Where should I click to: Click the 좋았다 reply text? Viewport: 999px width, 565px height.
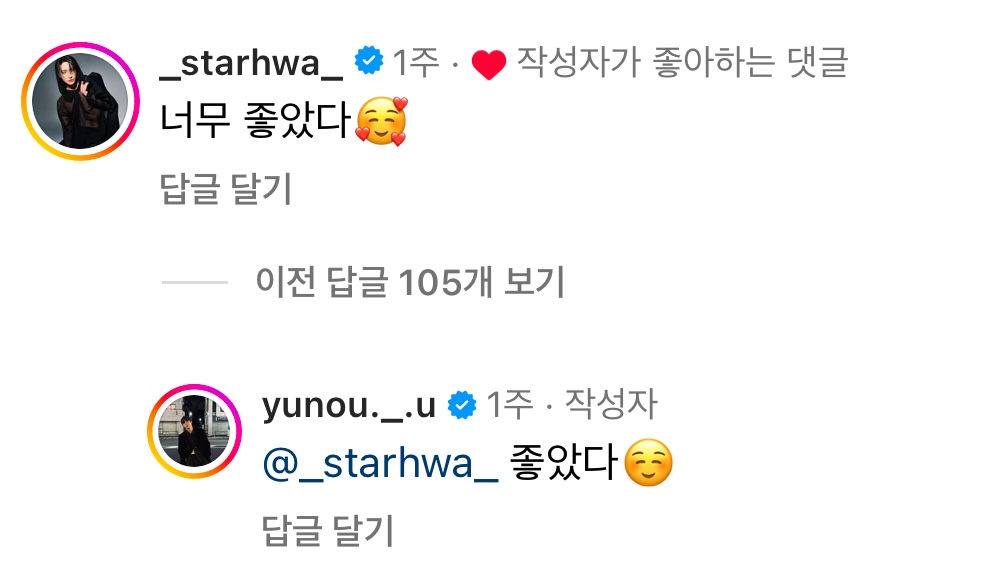[x=563, y=462]
